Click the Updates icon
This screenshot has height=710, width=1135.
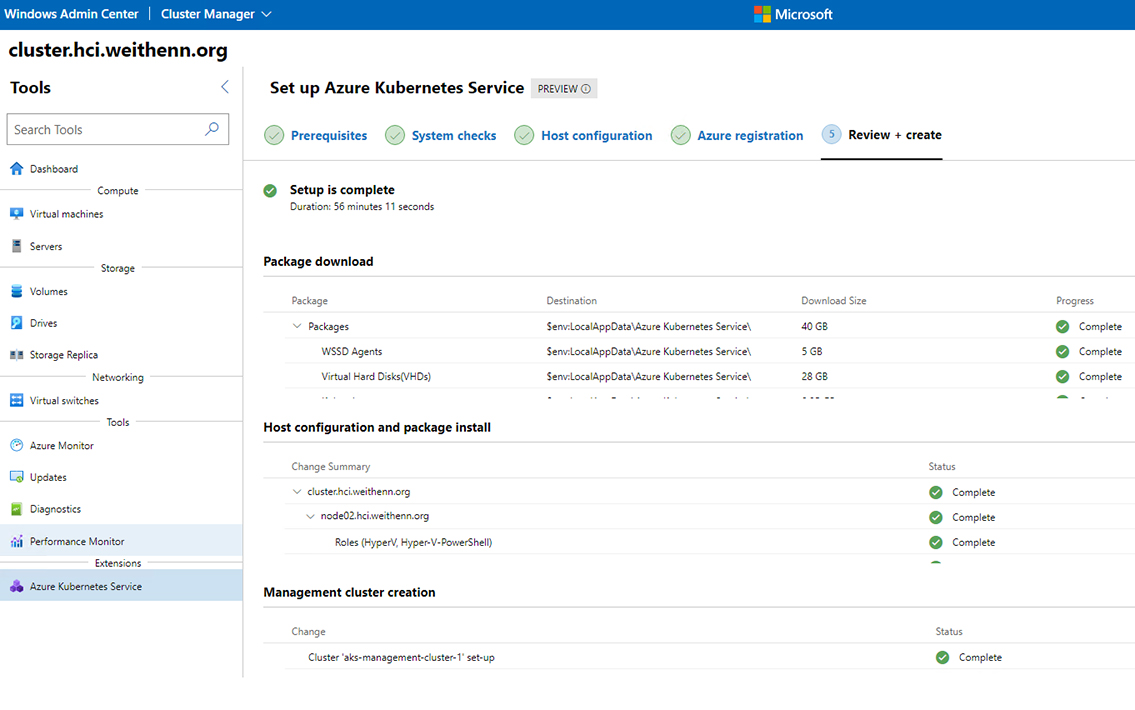tap(17, 477)
